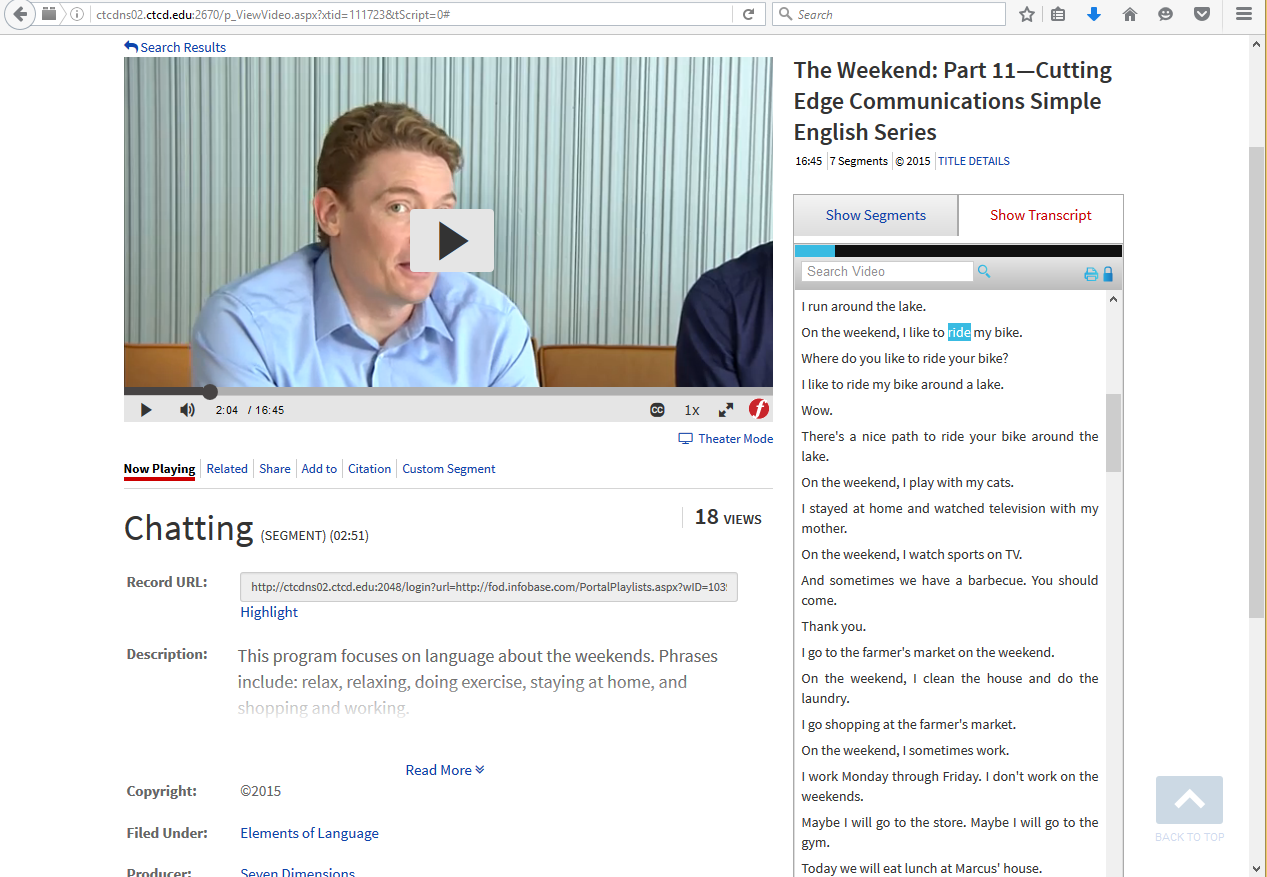Click the Record URL text field

pyautogui.click(x=489, y=587)
